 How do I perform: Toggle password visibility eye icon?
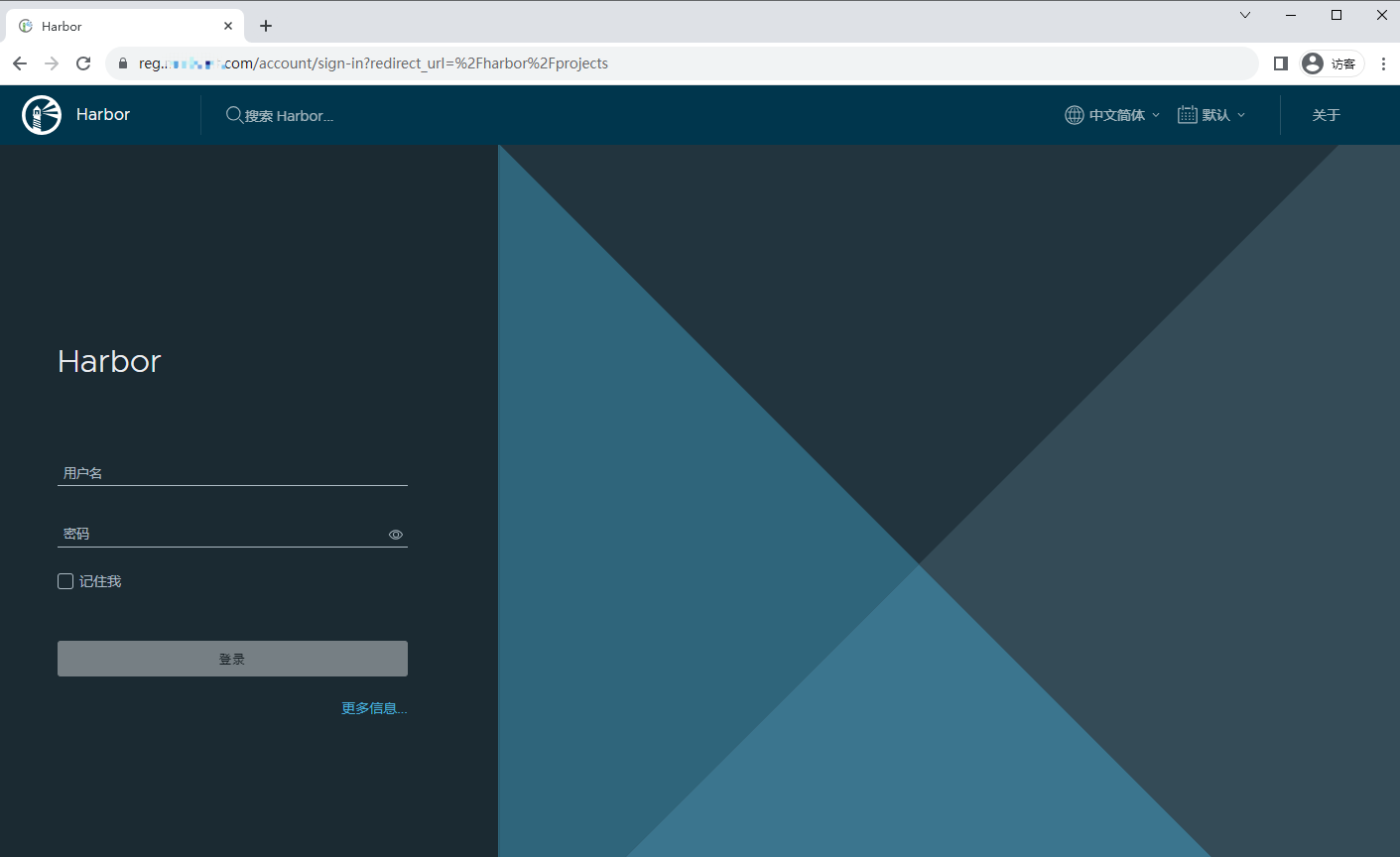click(396, 535)
